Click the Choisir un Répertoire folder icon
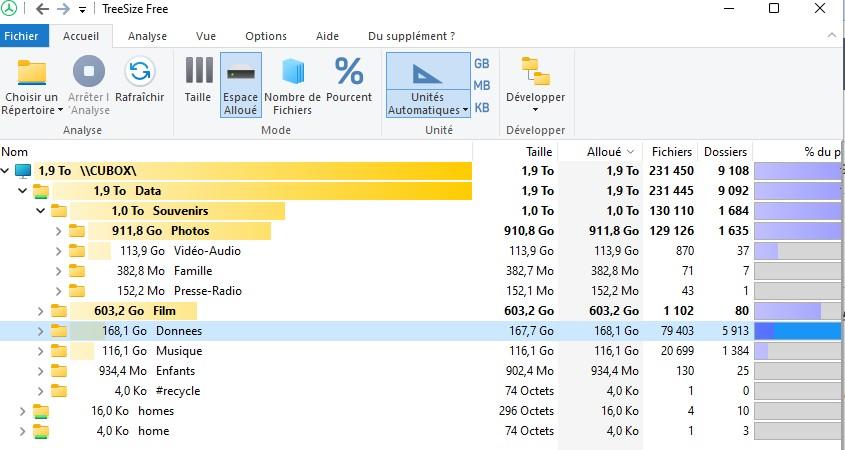This screenshot has width=845, height=450. [x=32, y=72]
